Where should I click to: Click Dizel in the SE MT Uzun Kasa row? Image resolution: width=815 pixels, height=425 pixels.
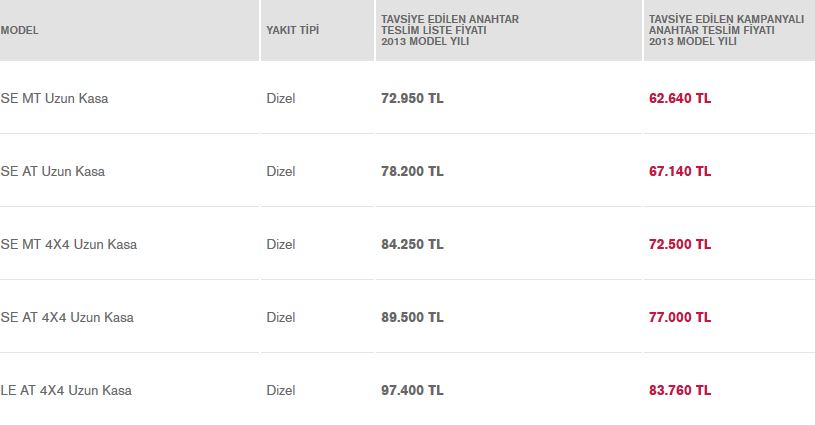tap(281, 98)
